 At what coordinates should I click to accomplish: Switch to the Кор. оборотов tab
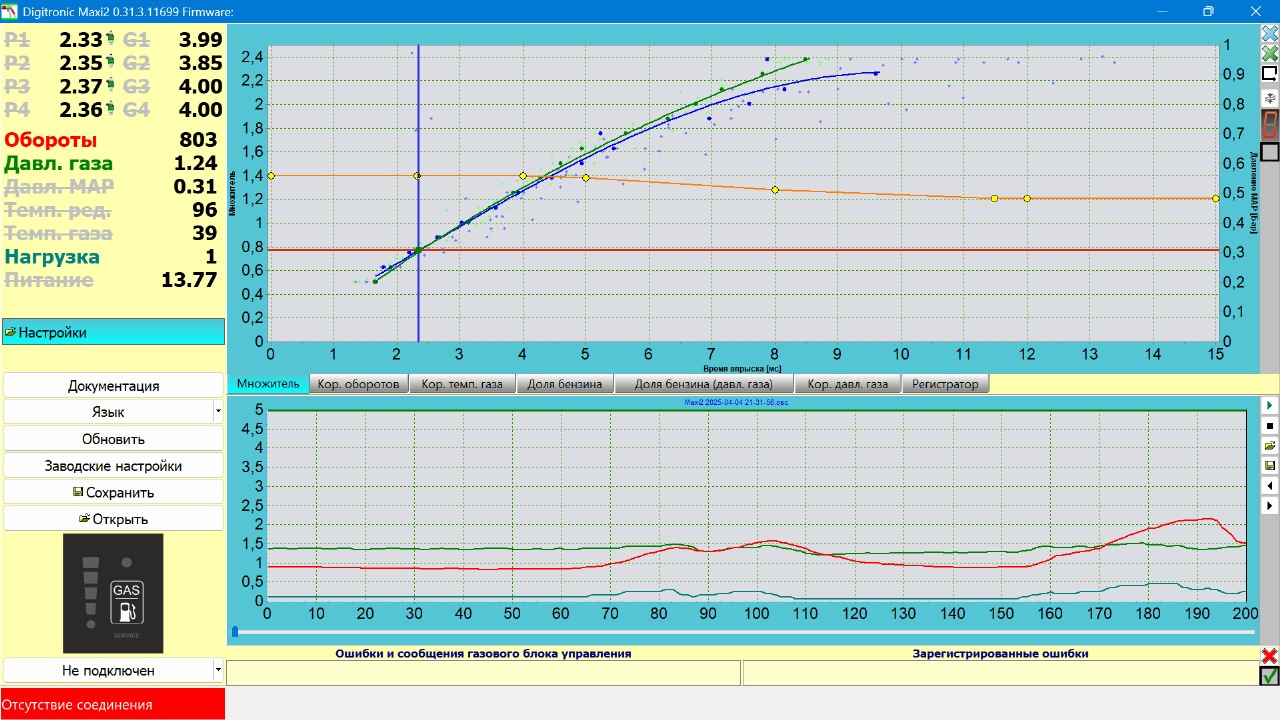tap(359, 384)
